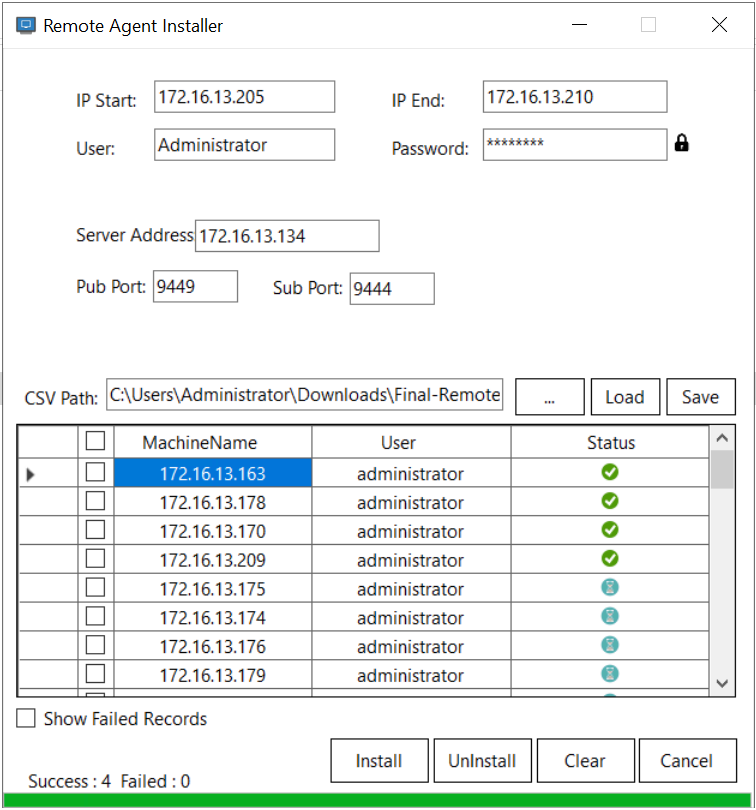Screen dimensions: 756x810
Task: Enable Show Failed Records checkbox
Action: [26, 718]
